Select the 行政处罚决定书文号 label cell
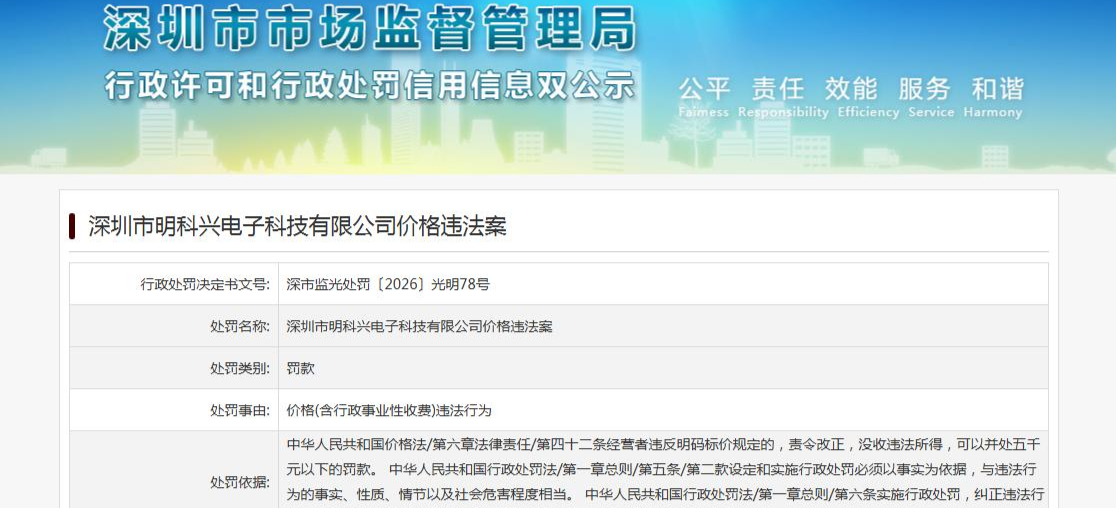Viewport: 1116px width, 508px height. [x=174, y=285]
